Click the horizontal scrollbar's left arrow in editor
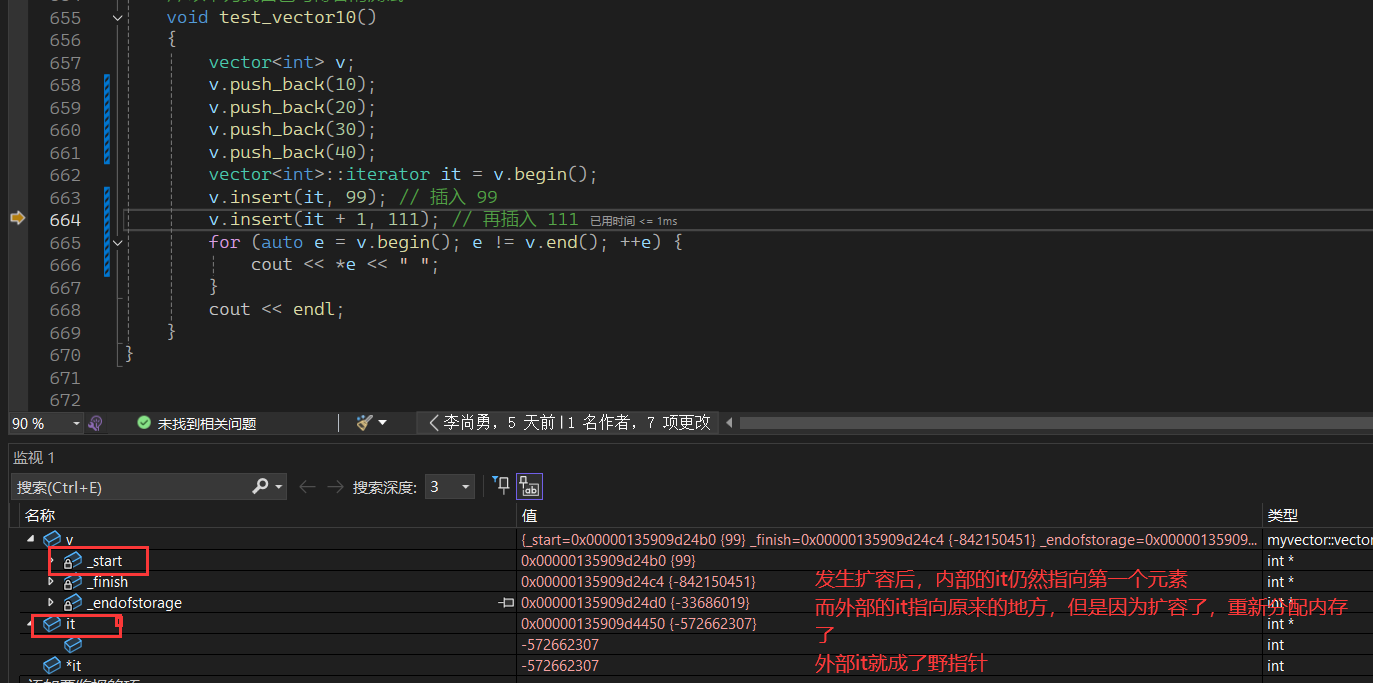Screen dimensions: 1373x683 pos(730,423)
